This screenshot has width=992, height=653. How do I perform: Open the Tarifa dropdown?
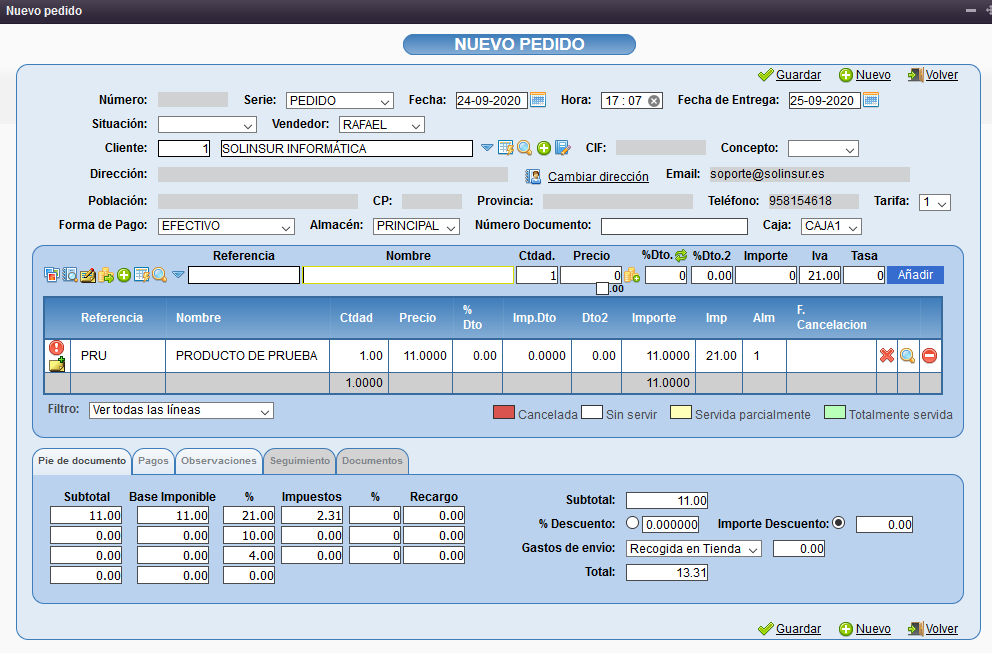pyautogui.click(x=934, y=202)
